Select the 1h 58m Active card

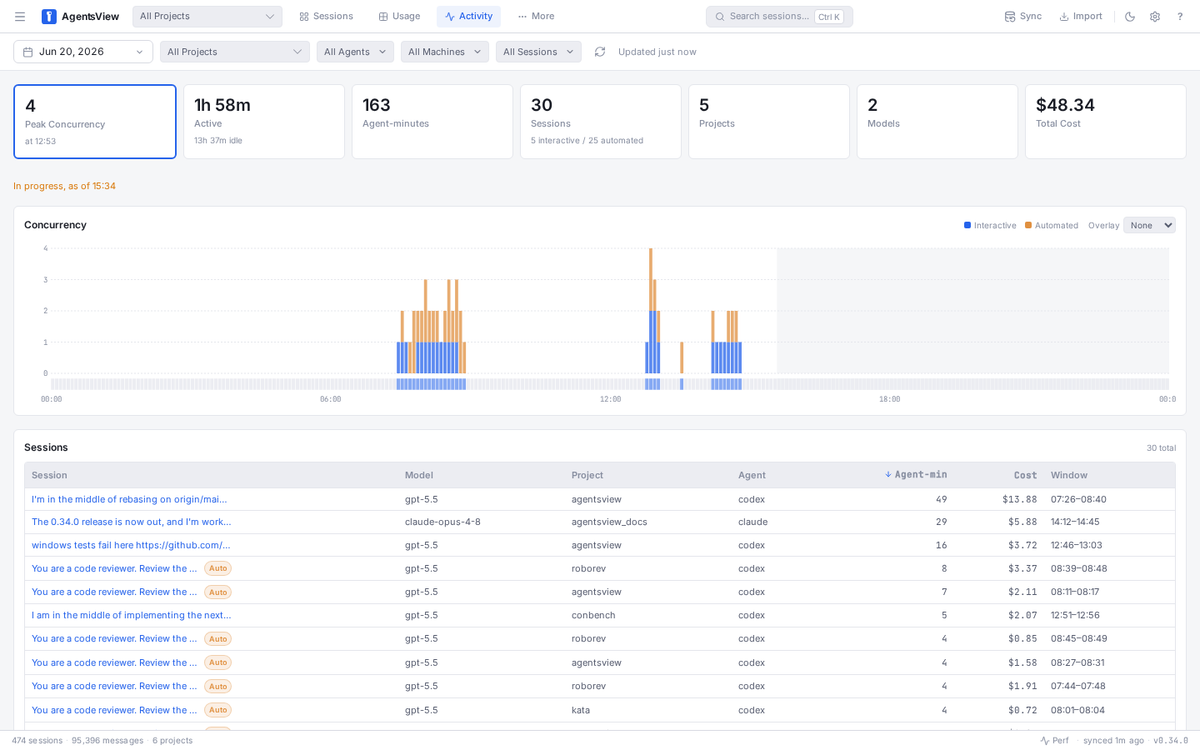click(264, 121)
